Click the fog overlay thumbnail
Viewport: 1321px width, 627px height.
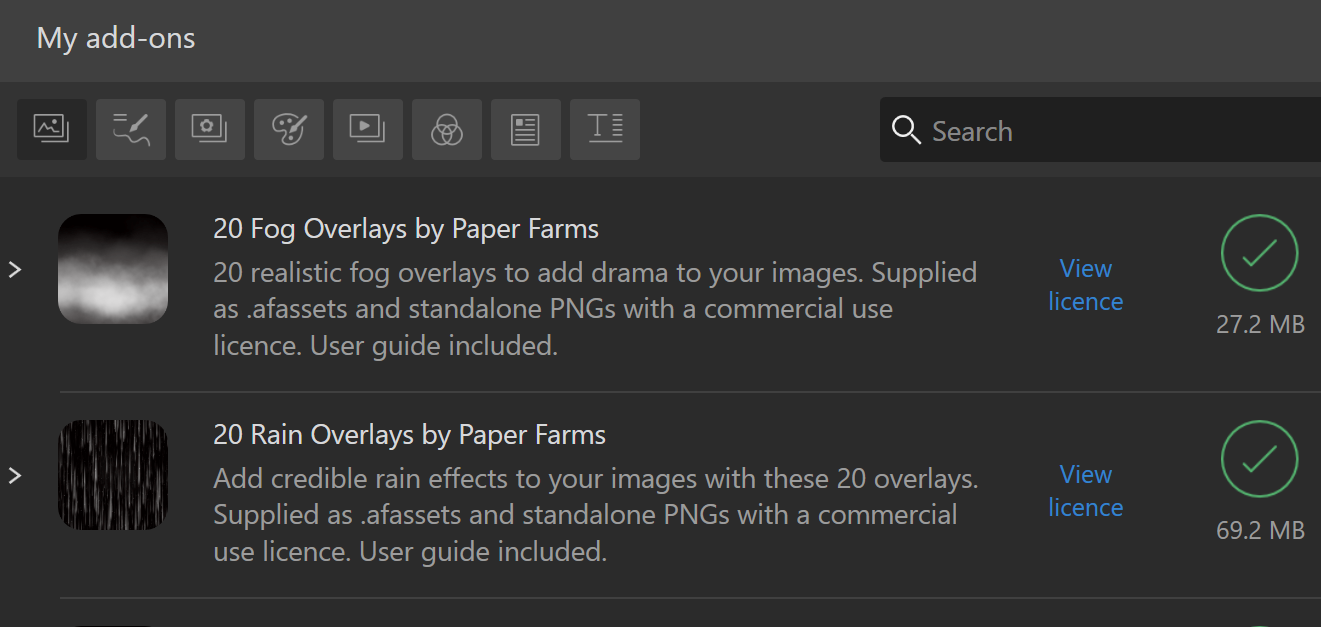coord(113,269)
